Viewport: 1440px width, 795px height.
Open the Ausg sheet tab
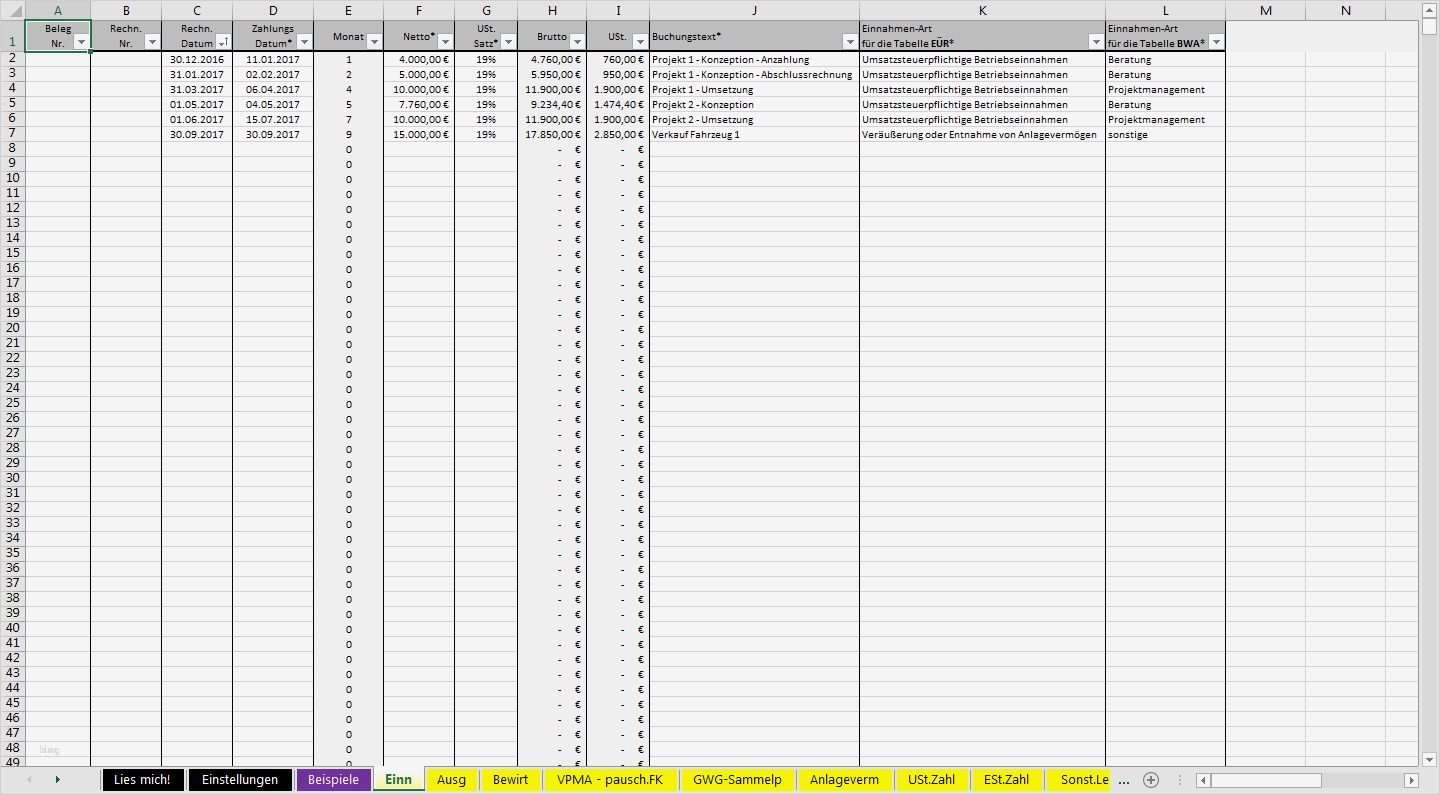pos(451,780)
